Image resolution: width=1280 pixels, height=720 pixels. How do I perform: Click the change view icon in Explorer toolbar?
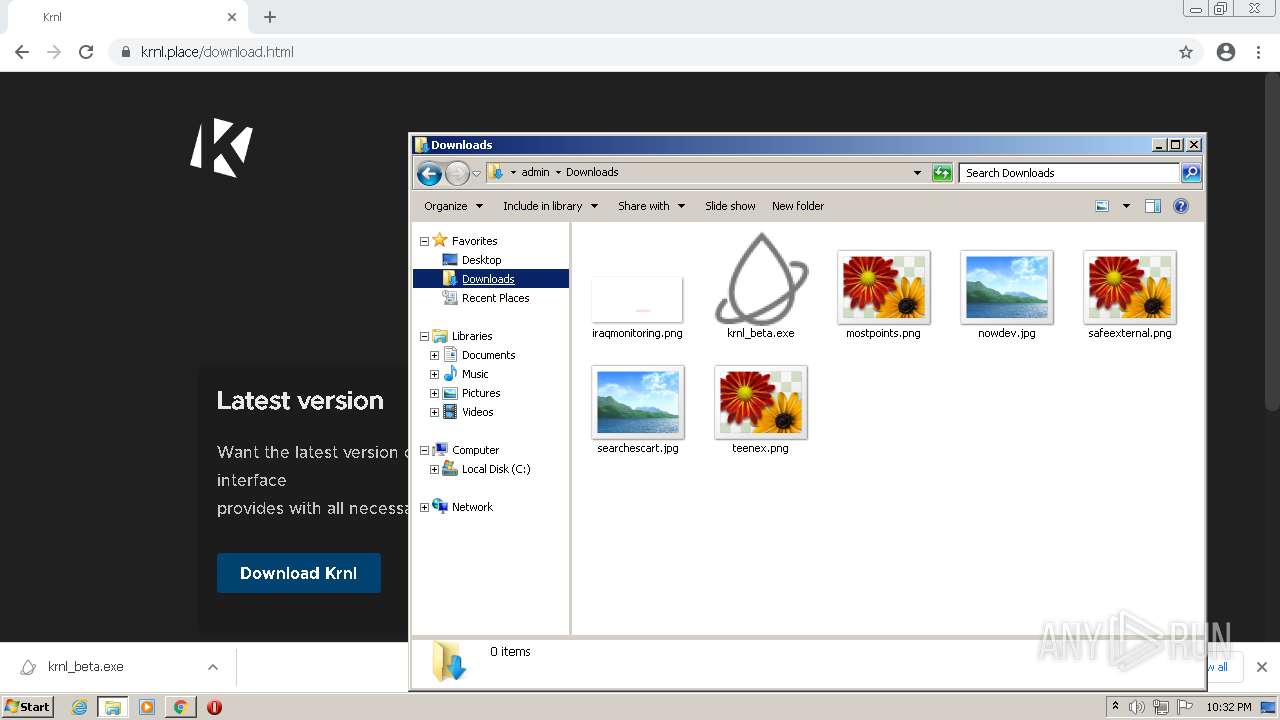(1102, 206)
